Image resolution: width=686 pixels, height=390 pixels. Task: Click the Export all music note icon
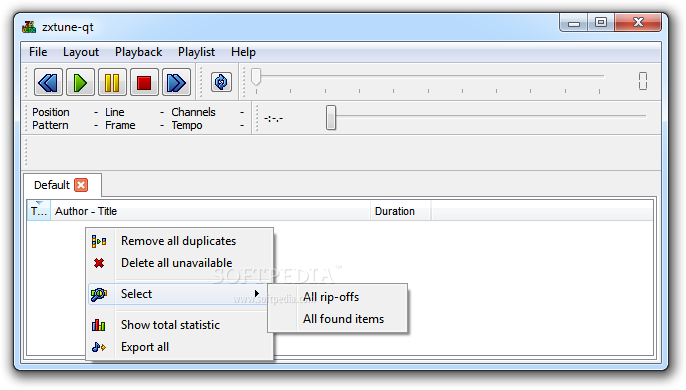pos(99,347)
